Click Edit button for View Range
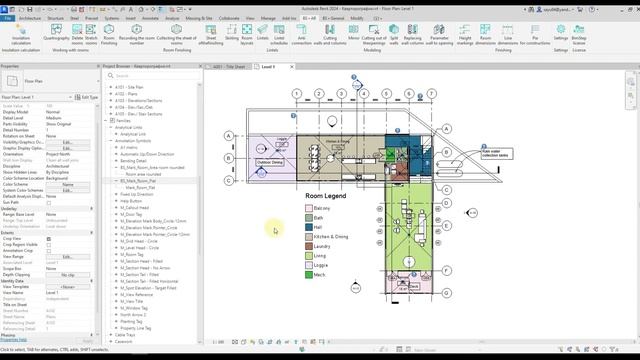640x360 pixels. click(x=68, y=257)
